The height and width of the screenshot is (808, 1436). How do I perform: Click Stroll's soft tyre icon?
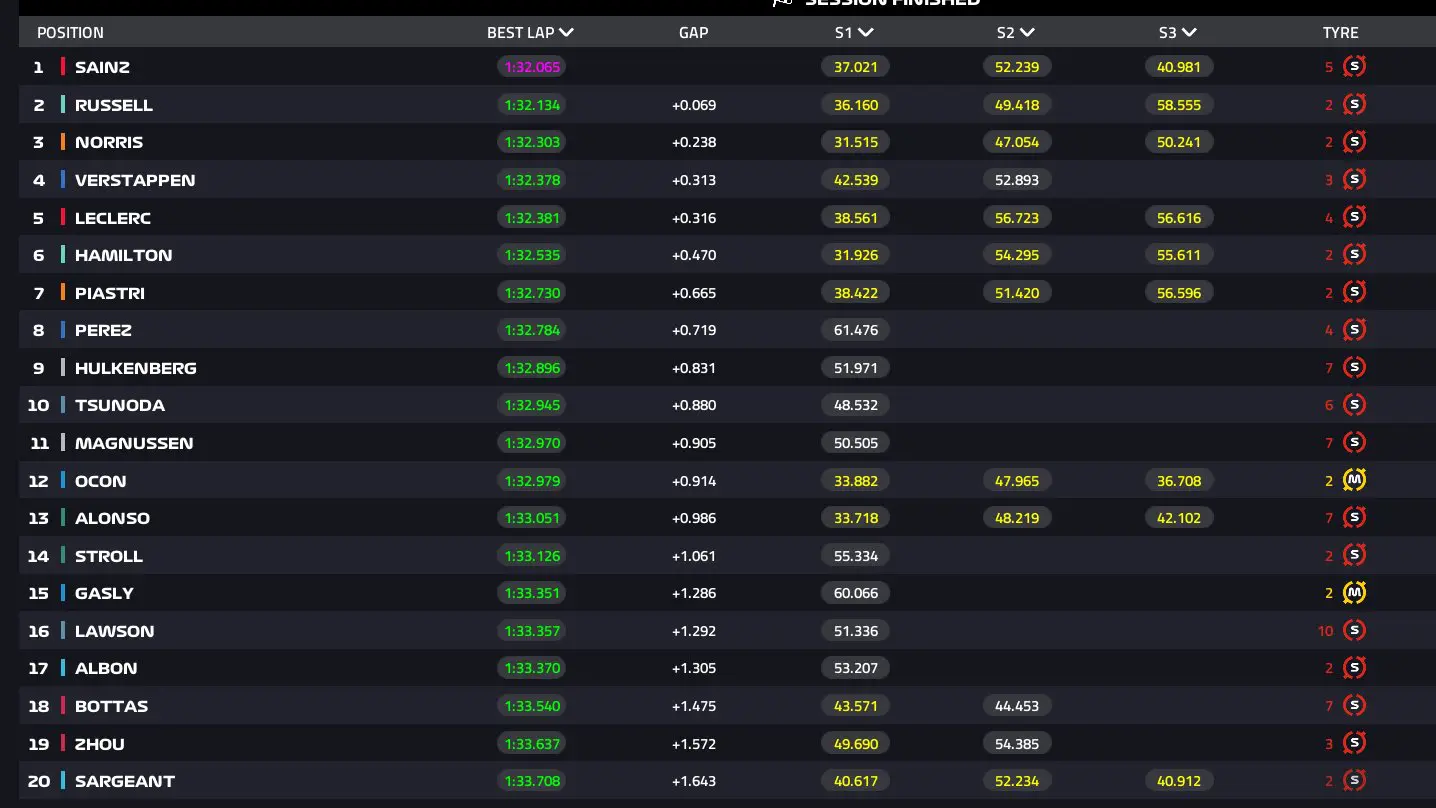point(1354,555)
